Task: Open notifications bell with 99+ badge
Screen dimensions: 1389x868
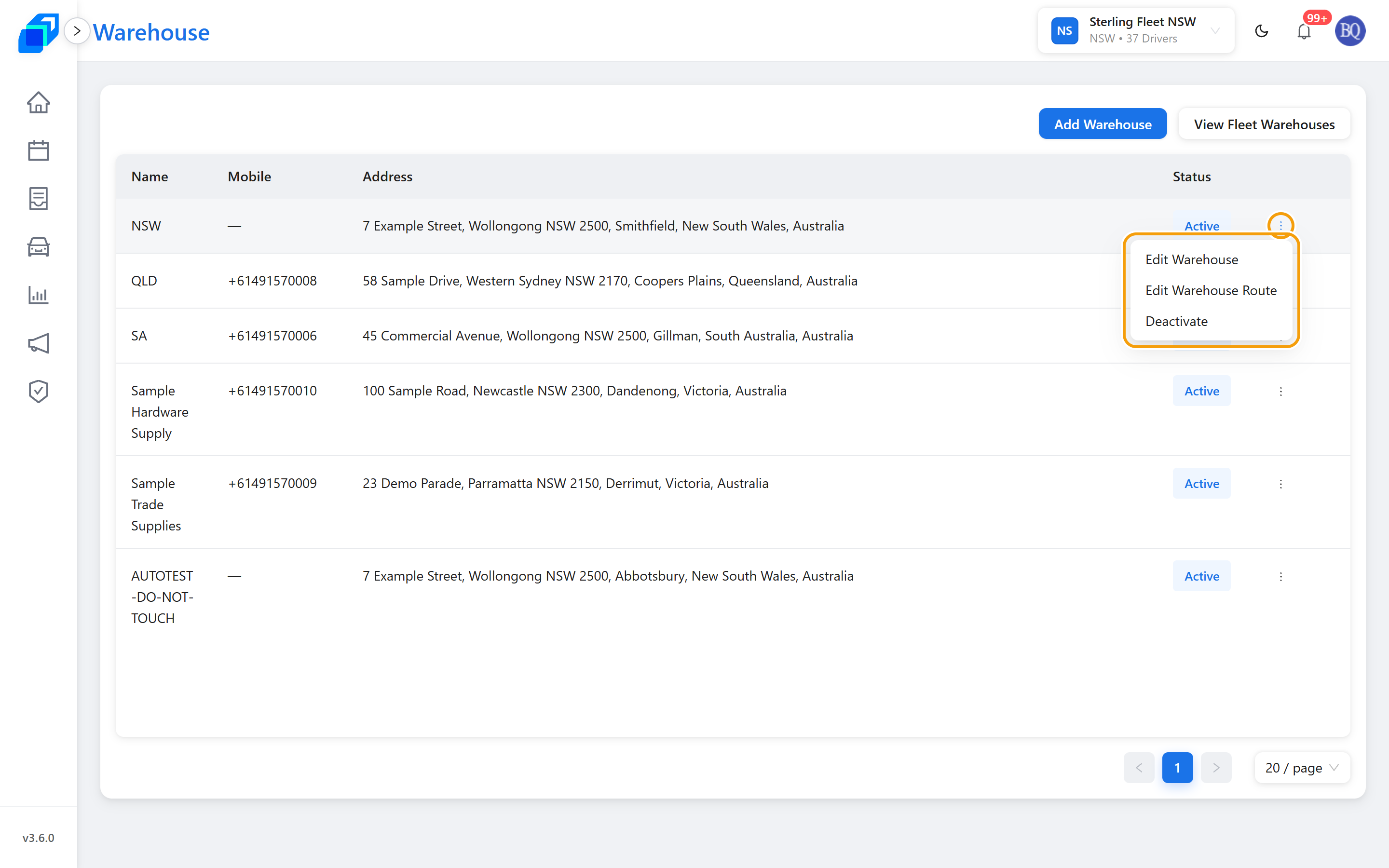Action: pyautogui.click(x=1304, y=31)
